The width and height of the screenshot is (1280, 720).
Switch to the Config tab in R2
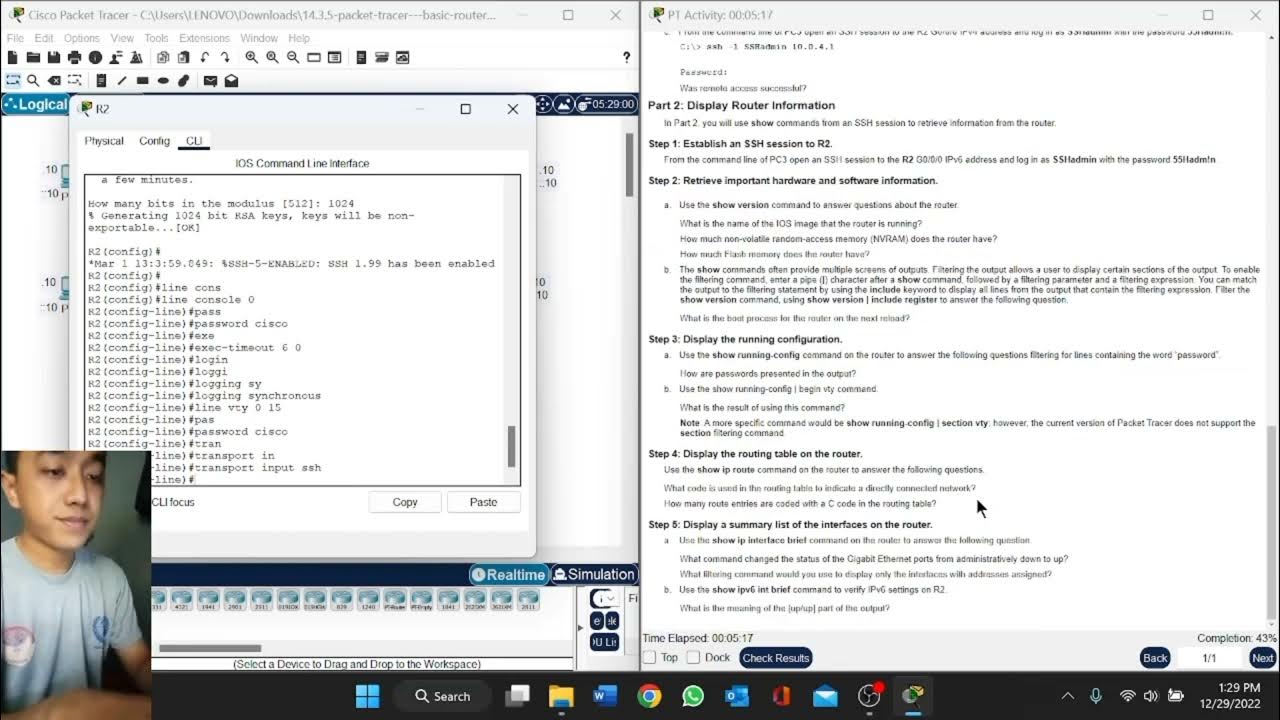pyautogui.click(x=154, y=141)
